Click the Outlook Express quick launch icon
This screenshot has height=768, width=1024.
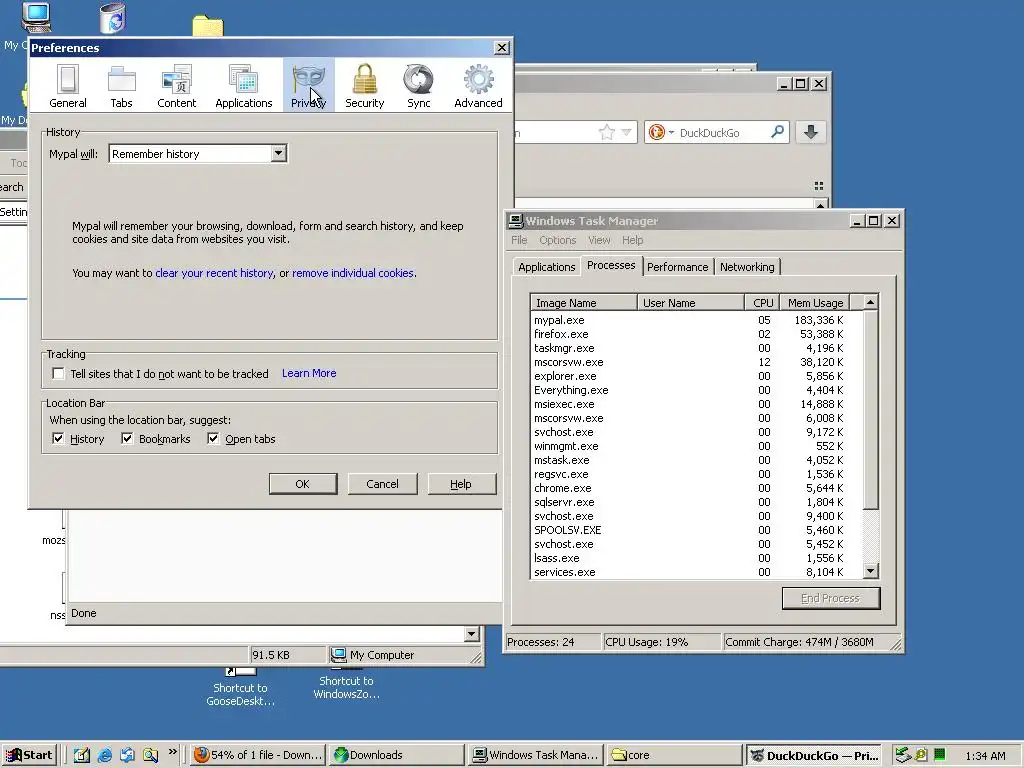click(127, 755)
